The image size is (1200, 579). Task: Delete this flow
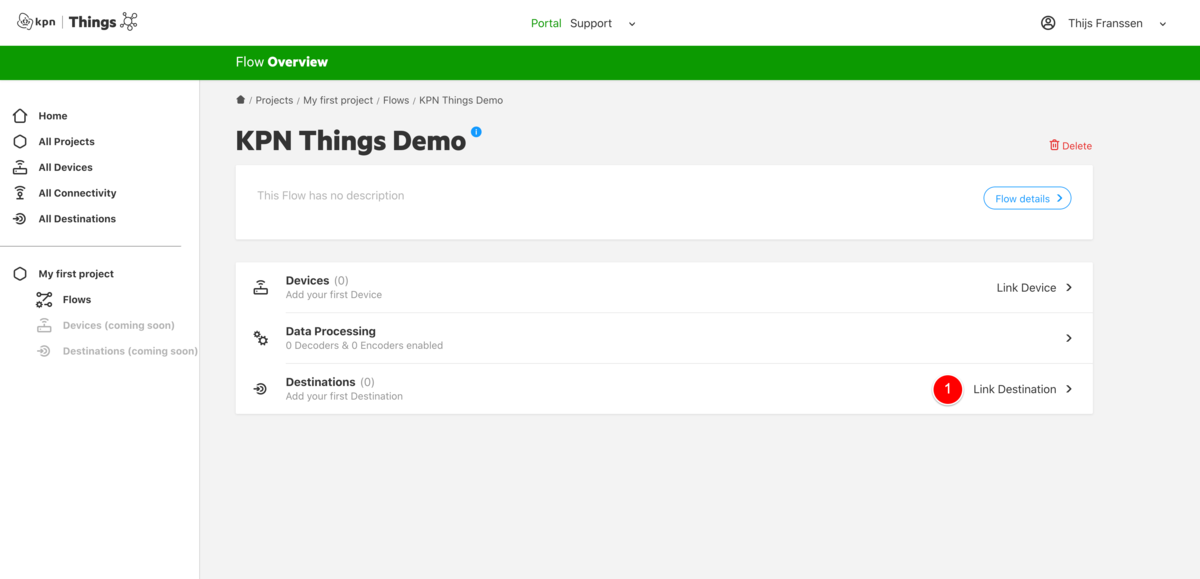click(x=1070, y=146)
